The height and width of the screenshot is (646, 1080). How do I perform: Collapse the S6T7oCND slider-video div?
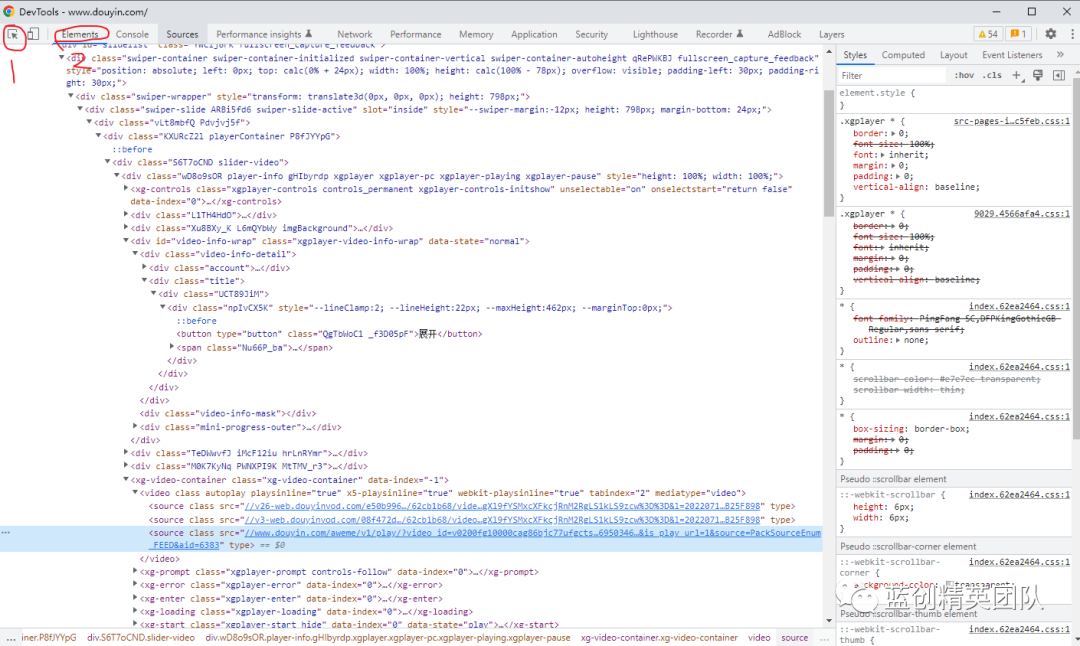pyautogui.click(x=107, y=162)
